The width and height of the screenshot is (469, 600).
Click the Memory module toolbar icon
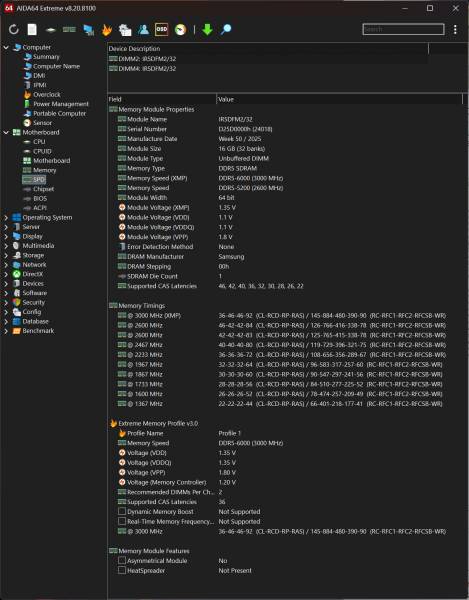69,29
